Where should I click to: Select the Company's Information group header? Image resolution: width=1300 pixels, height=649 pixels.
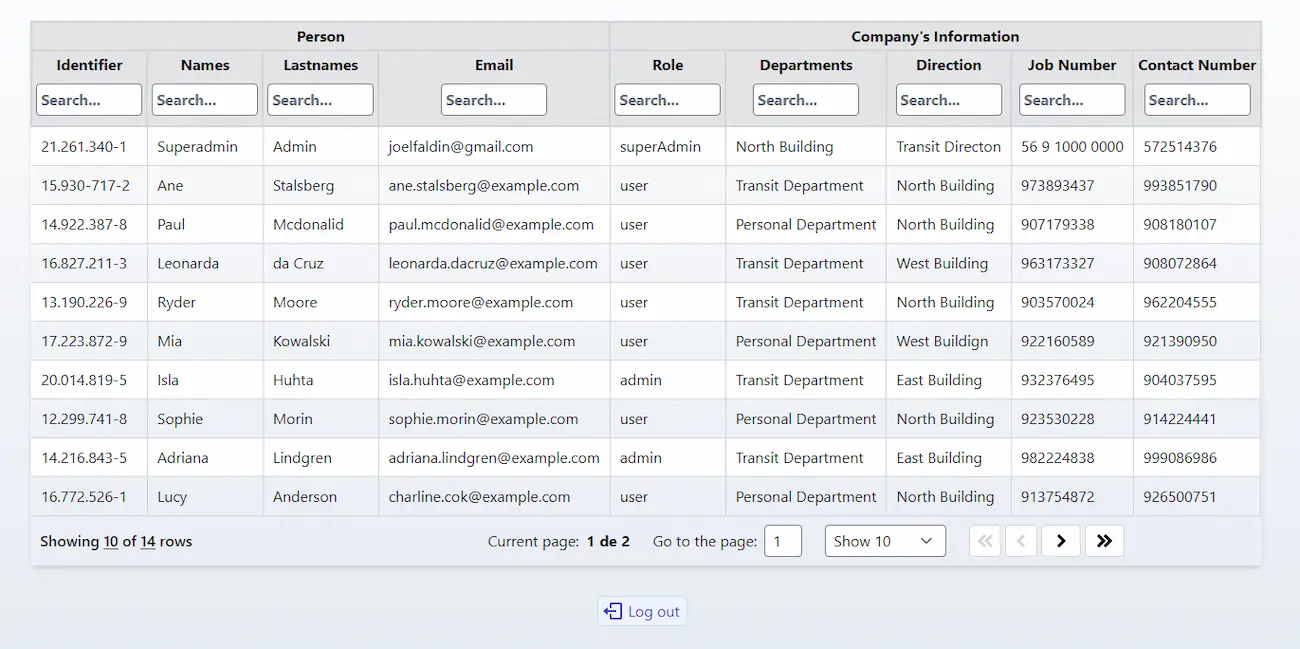click(x=935, y=36)
